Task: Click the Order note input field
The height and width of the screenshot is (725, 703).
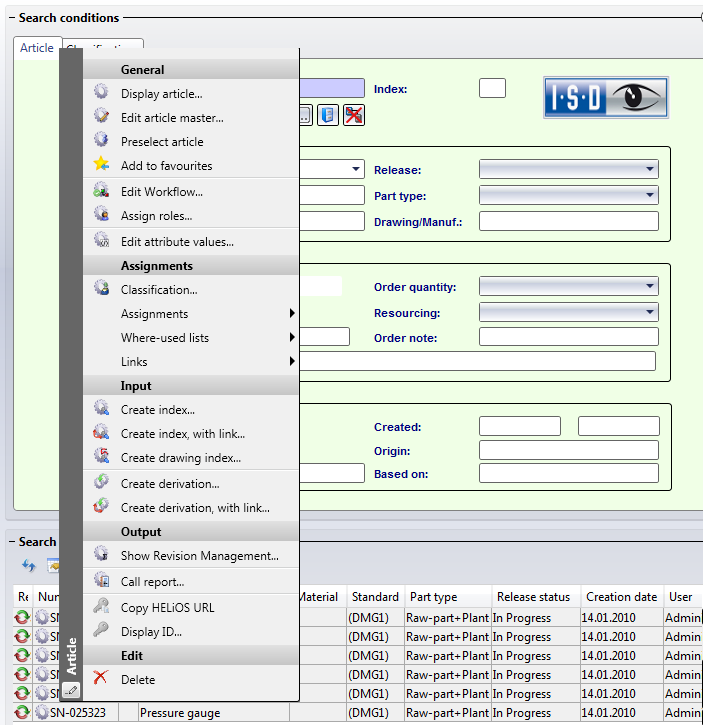Action: [568, 337]
